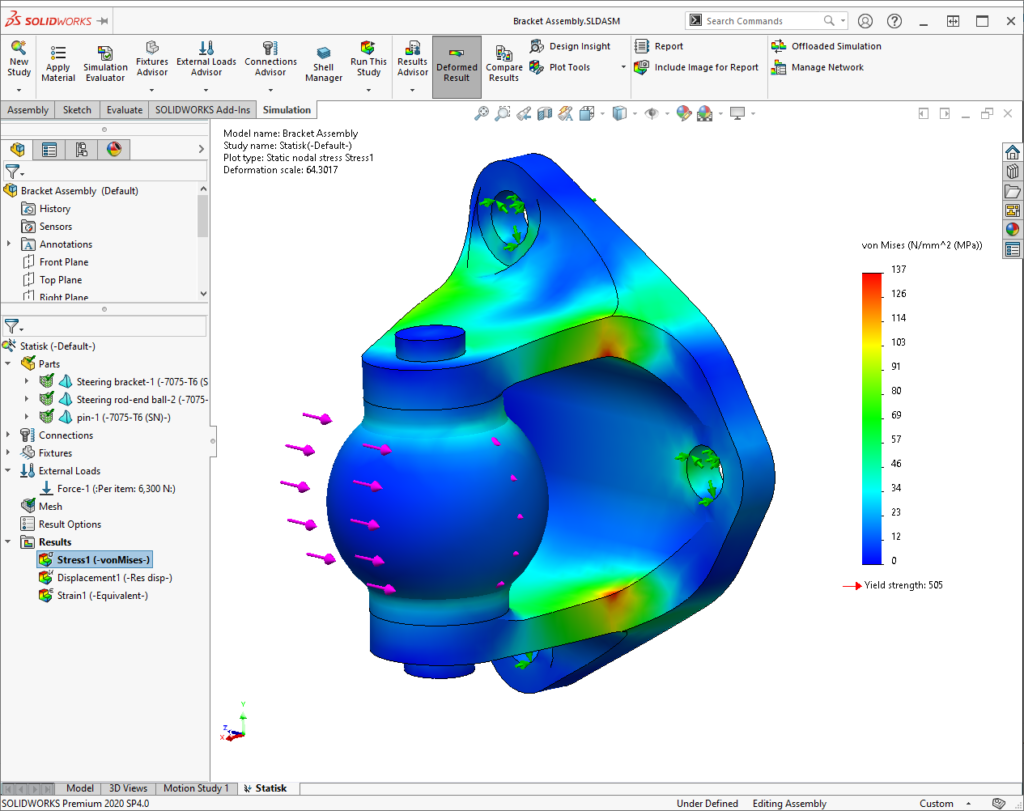Click the Design Insight icon
This screenshot has height=811, width=1024.
(537, 46)
